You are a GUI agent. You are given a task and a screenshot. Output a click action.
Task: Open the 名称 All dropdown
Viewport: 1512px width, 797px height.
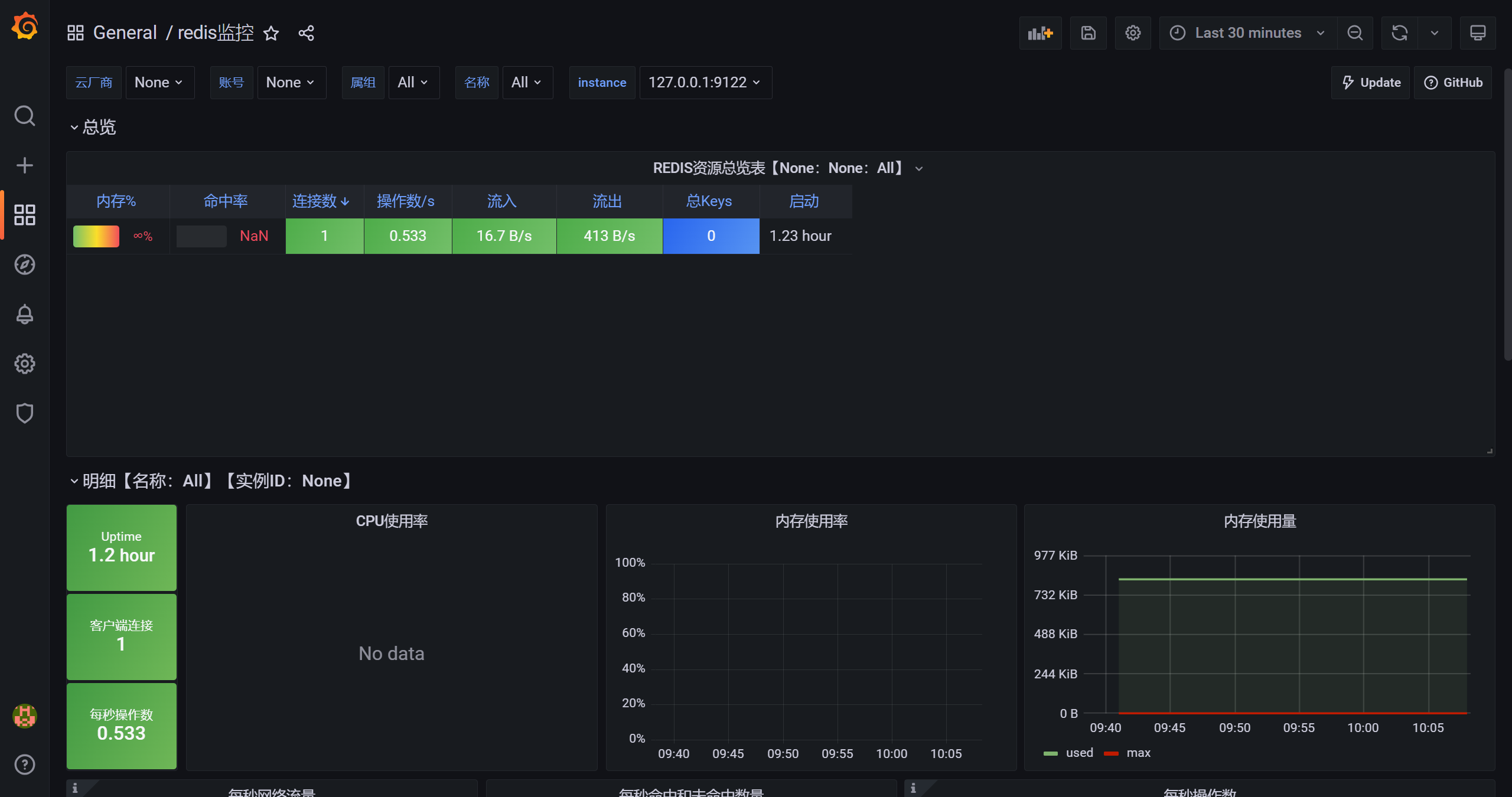coord(527,83)
